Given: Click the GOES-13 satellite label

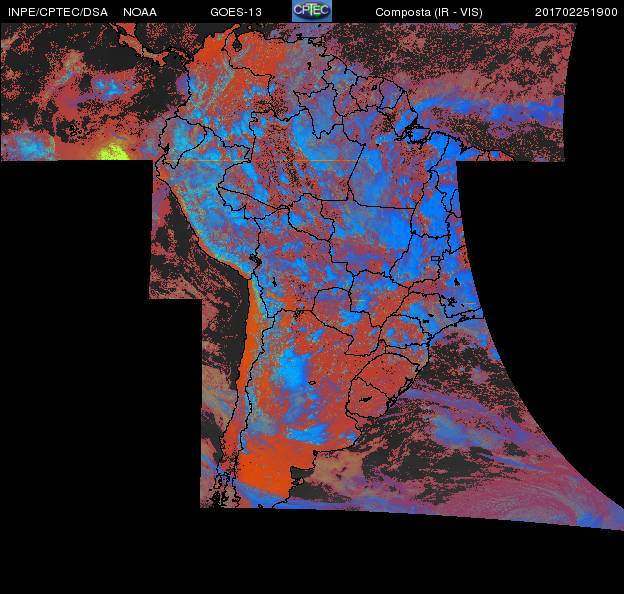Looking at the screenshot, I should point(236,12).
